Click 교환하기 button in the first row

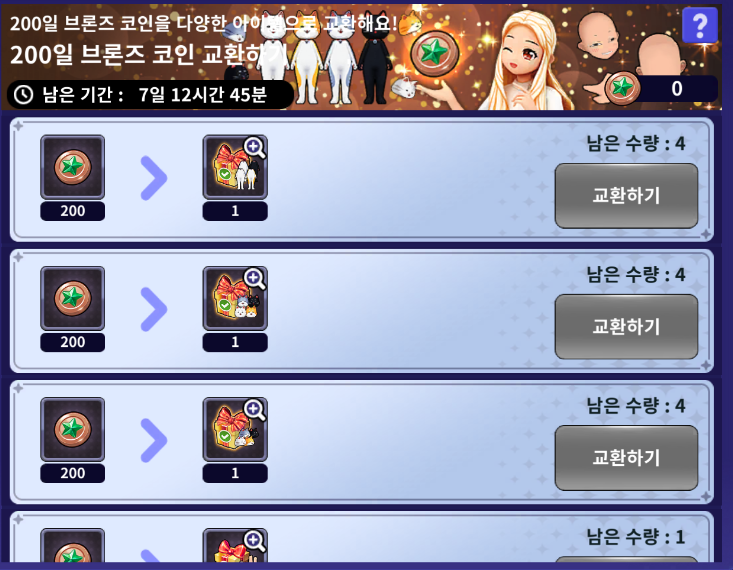626,195
